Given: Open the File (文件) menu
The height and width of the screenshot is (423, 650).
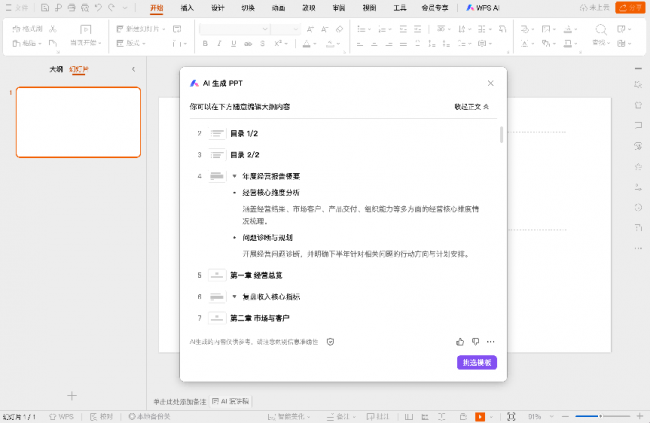Looking at the screenshot, I should 17,7.
